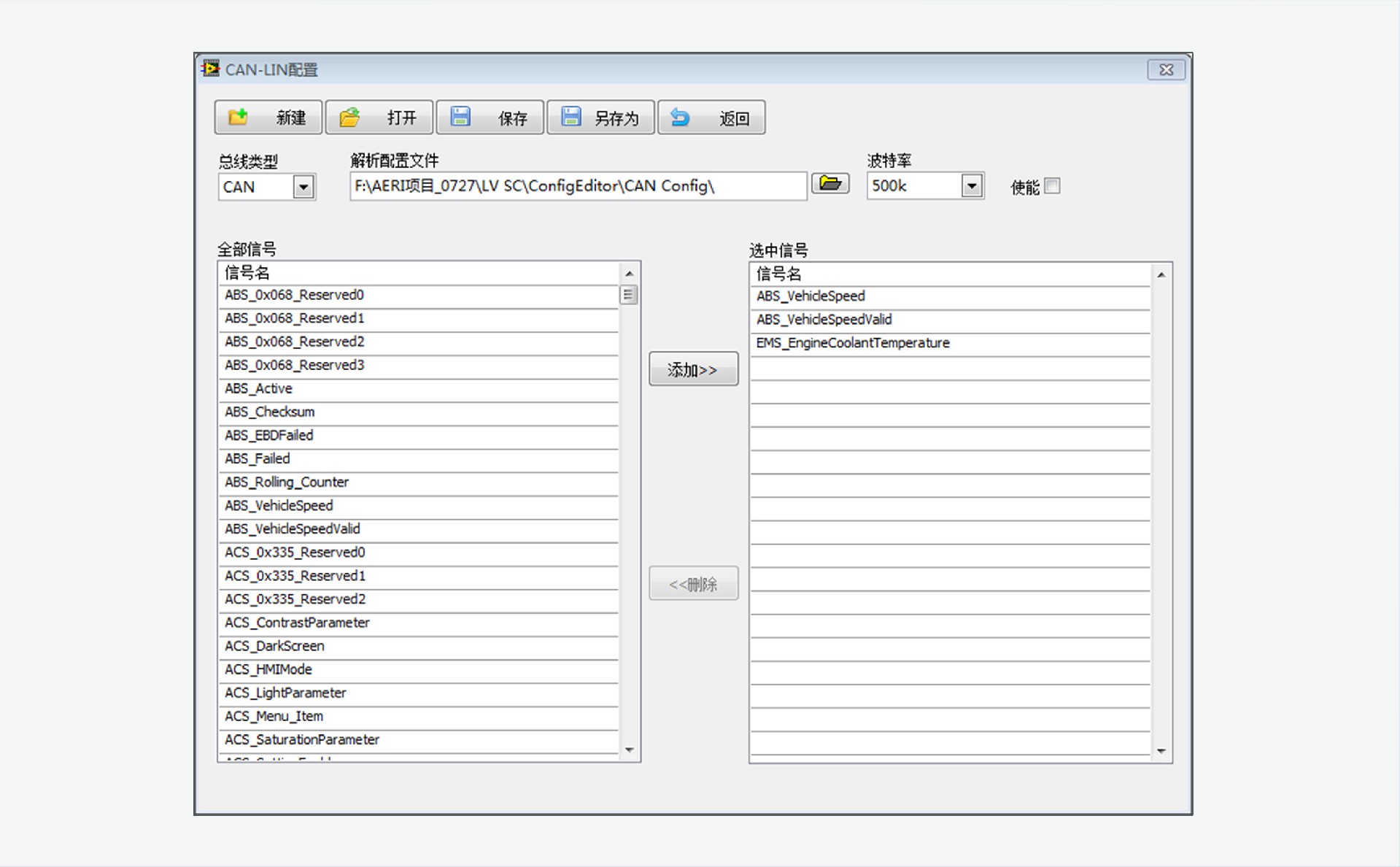Screen dimensions: 1400x867
Task: Select ABS_Rolling_Counter in all signals list
Action: [x=287, y=482]
